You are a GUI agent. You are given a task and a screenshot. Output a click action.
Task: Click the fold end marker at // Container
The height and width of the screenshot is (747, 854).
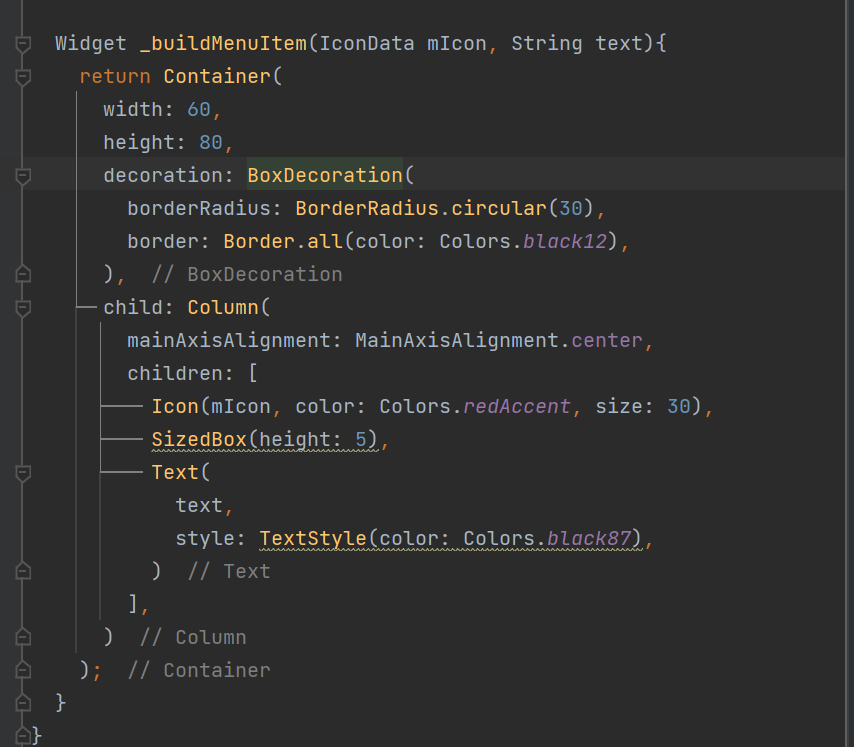[x=23, y=670]
